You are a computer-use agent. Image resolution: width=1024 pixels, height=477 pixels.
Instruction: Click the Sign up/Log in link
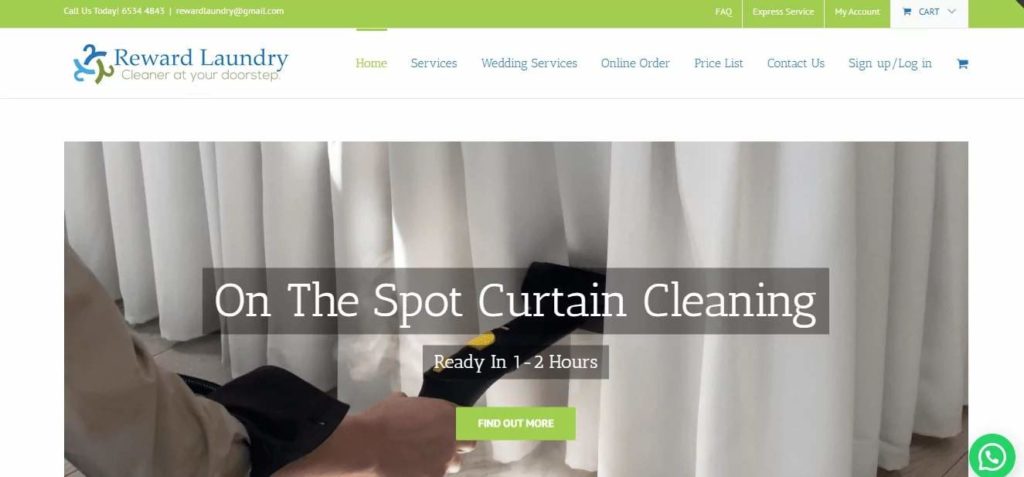890,63
